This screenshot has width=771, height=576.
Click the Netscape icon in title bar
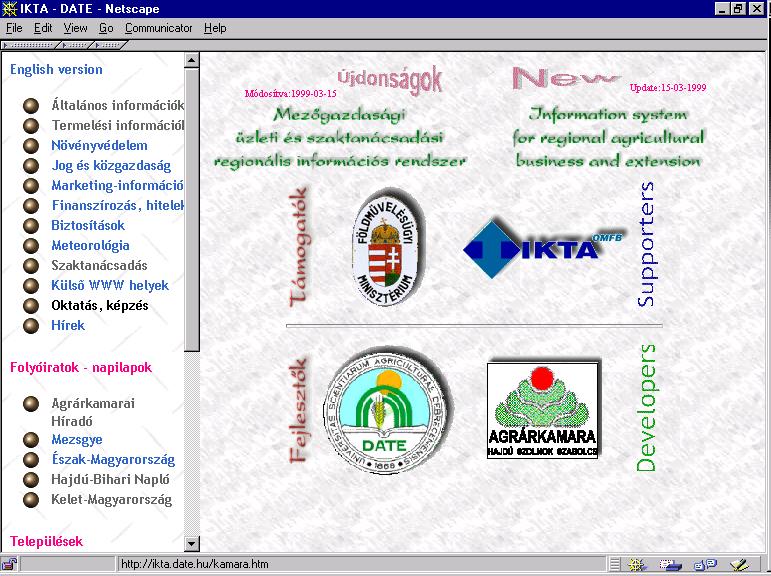[x=9, y=8]
